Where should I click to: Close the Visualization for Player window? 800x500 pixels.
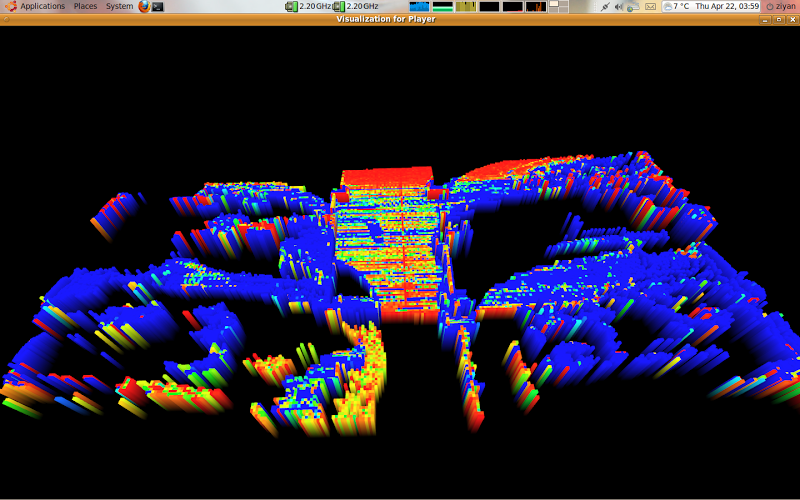[792, 19]
